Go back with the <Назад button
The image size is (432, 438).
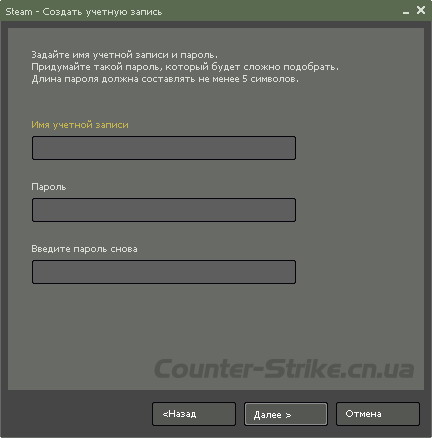click(x=194, y=414)
